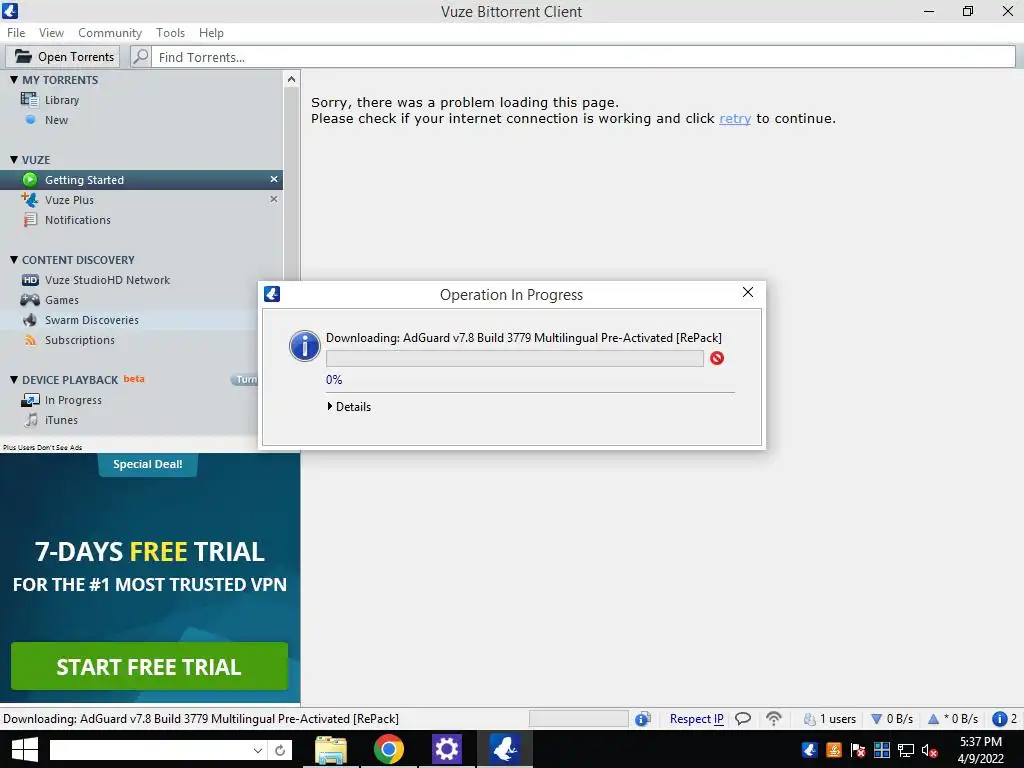
Task: Click the Vuze Plus frog icon
Action: pos(29,199)
